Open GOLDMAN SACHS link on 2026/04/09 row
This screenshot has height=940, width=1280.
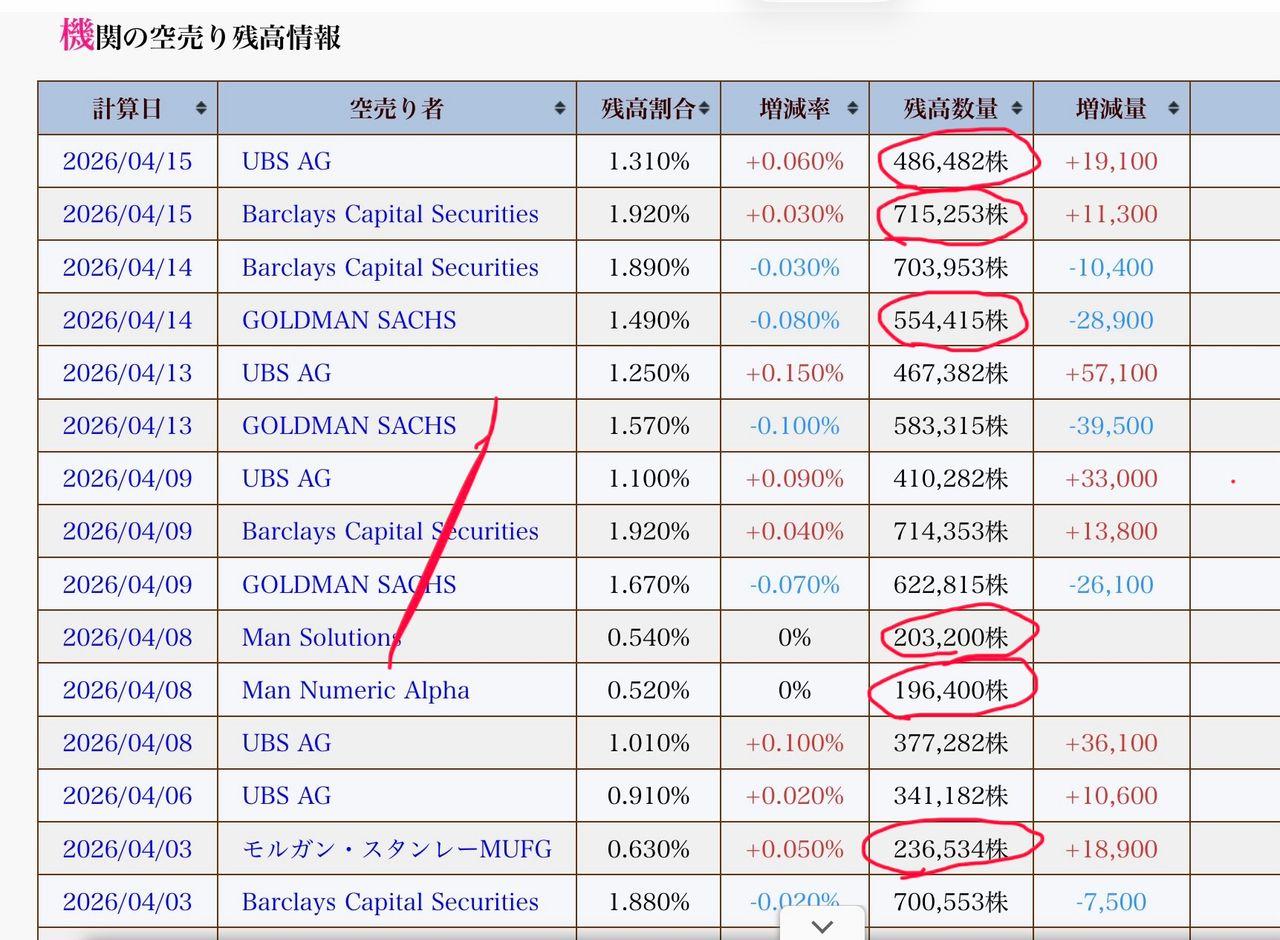click(x=349, y=584)
